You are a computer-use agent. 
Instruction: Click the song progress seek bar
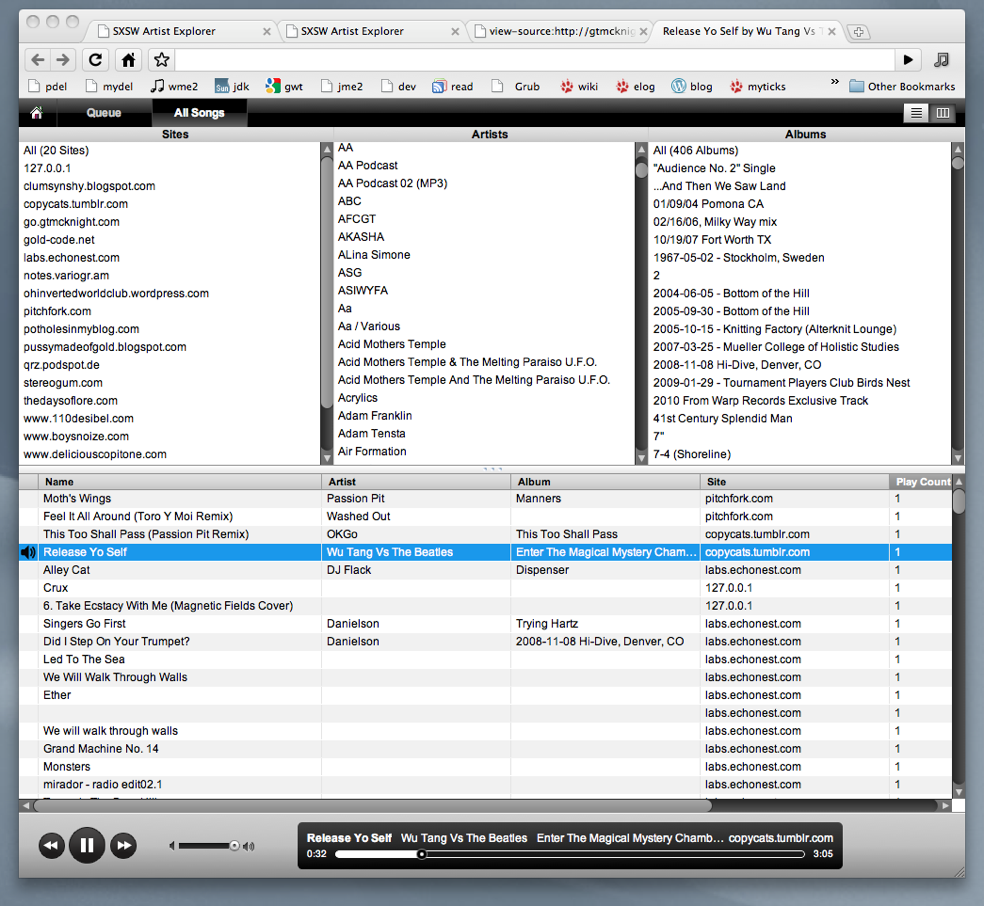(x=570, y=854)
